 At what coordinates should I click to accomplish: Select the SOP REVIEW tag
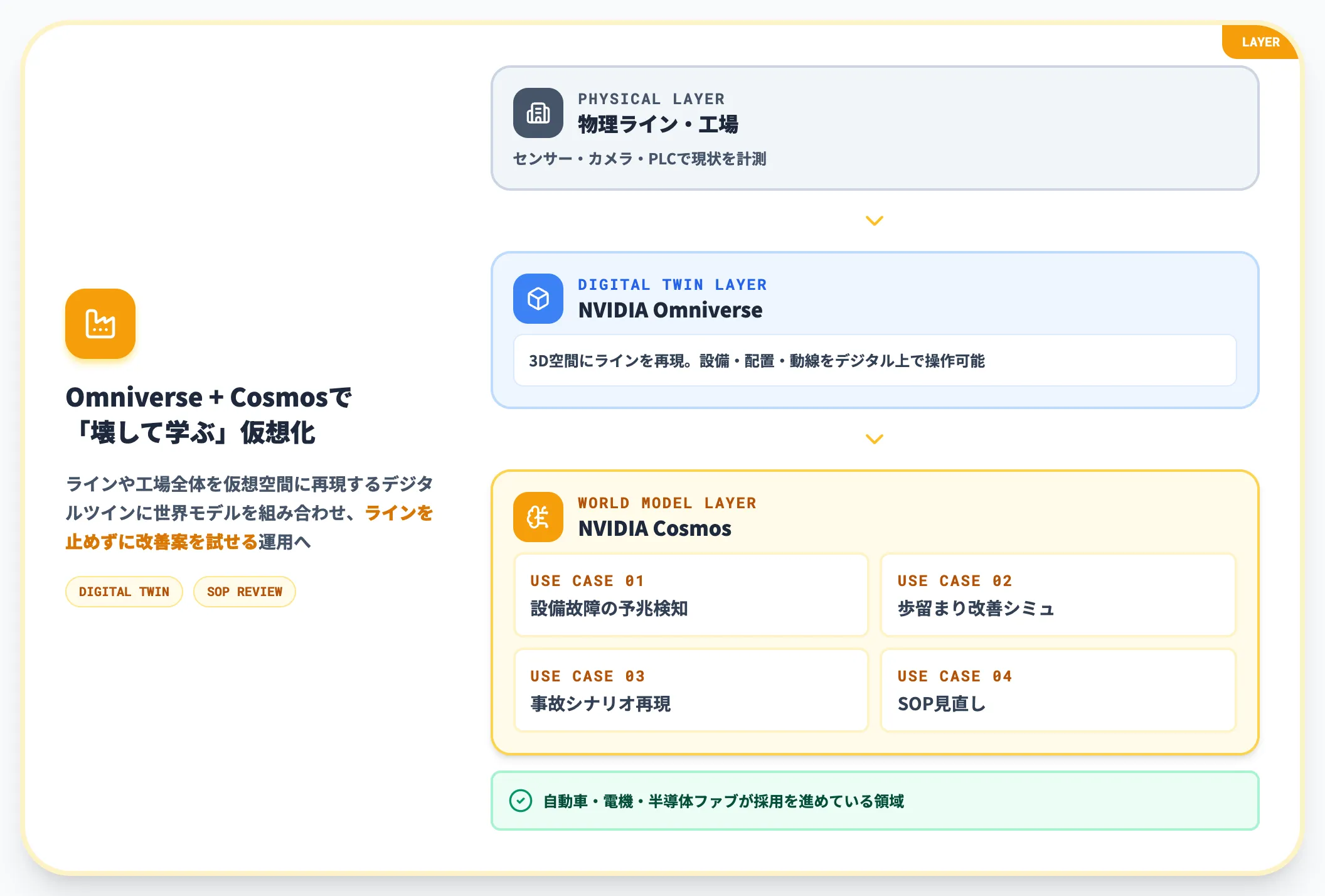tap(245, 592)
